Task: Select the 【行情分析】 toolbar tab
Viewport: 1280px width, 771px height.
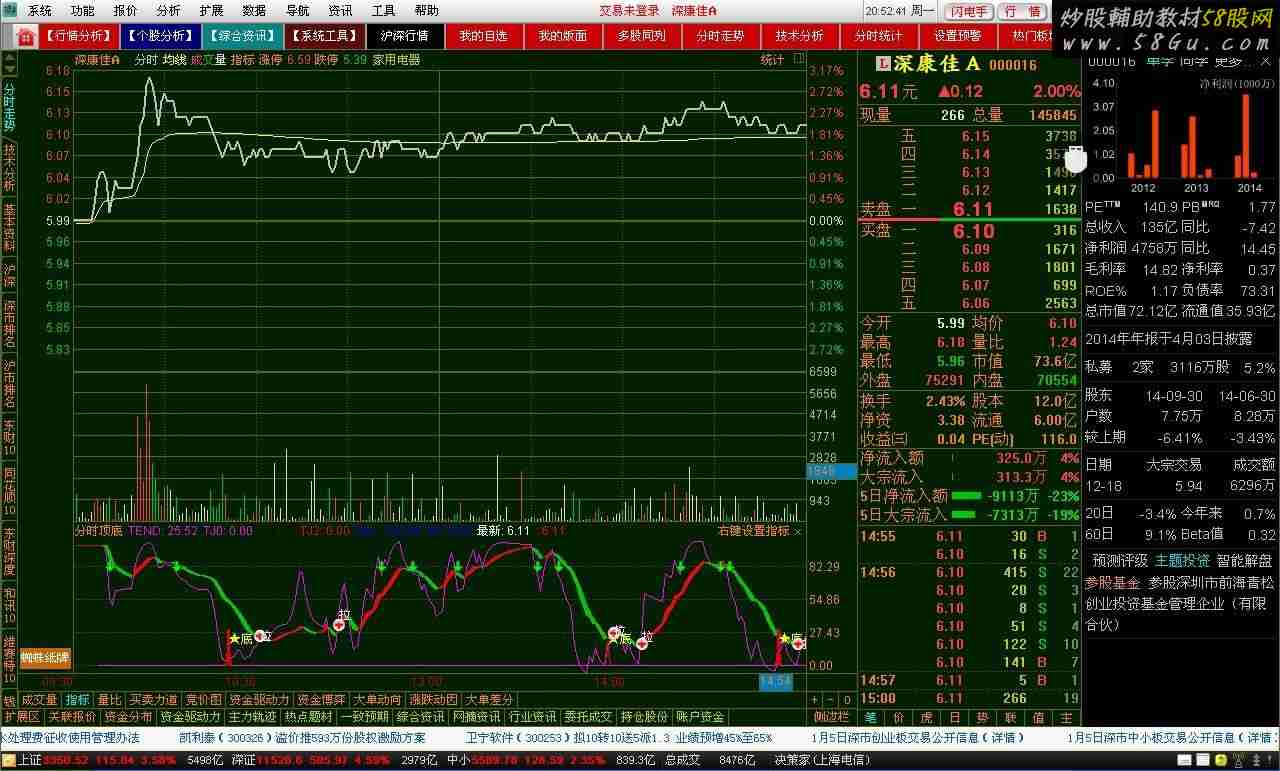Action: pyautogui.click(x=79, y=36)
